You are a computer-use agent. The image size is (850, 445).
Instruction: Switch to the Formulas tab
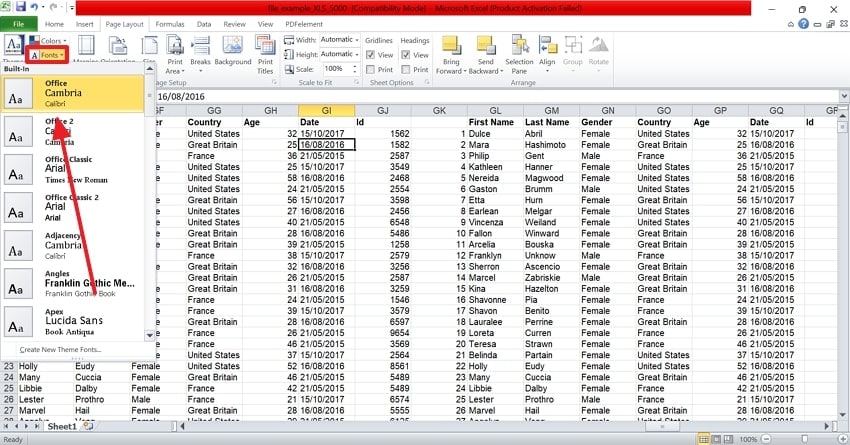[x=170, y=24]
